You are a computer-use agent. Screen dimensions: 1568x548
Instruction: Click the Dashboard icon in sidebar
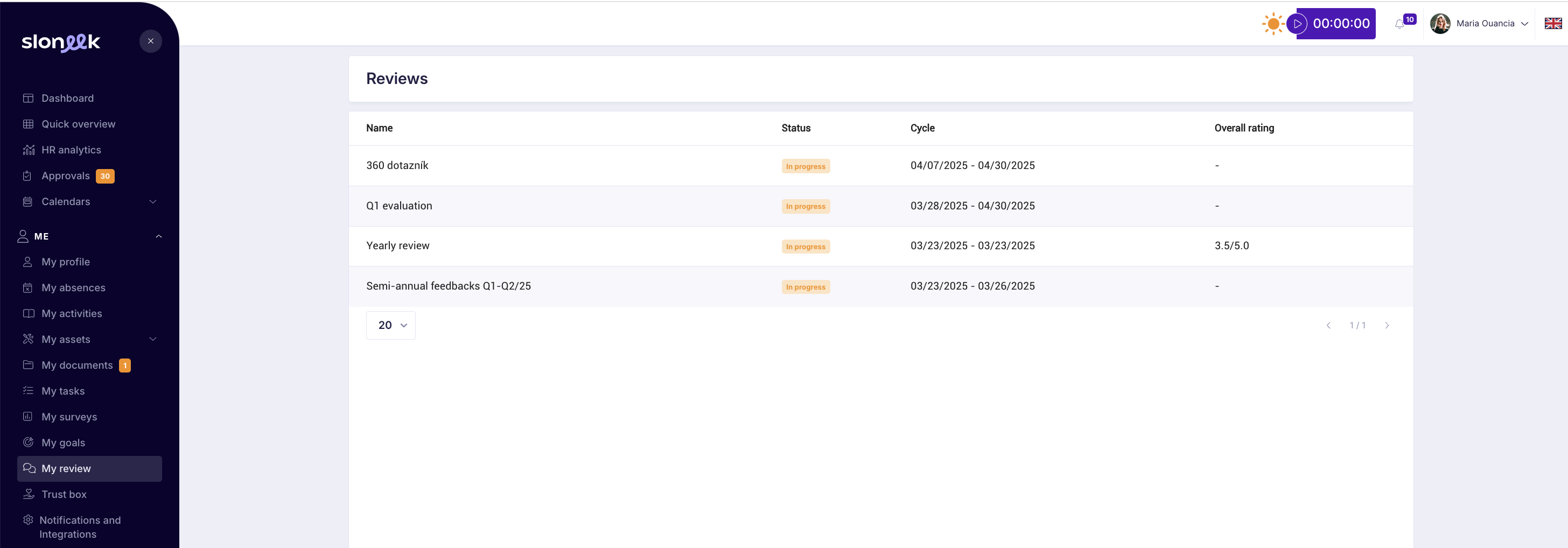click(28, 99)
